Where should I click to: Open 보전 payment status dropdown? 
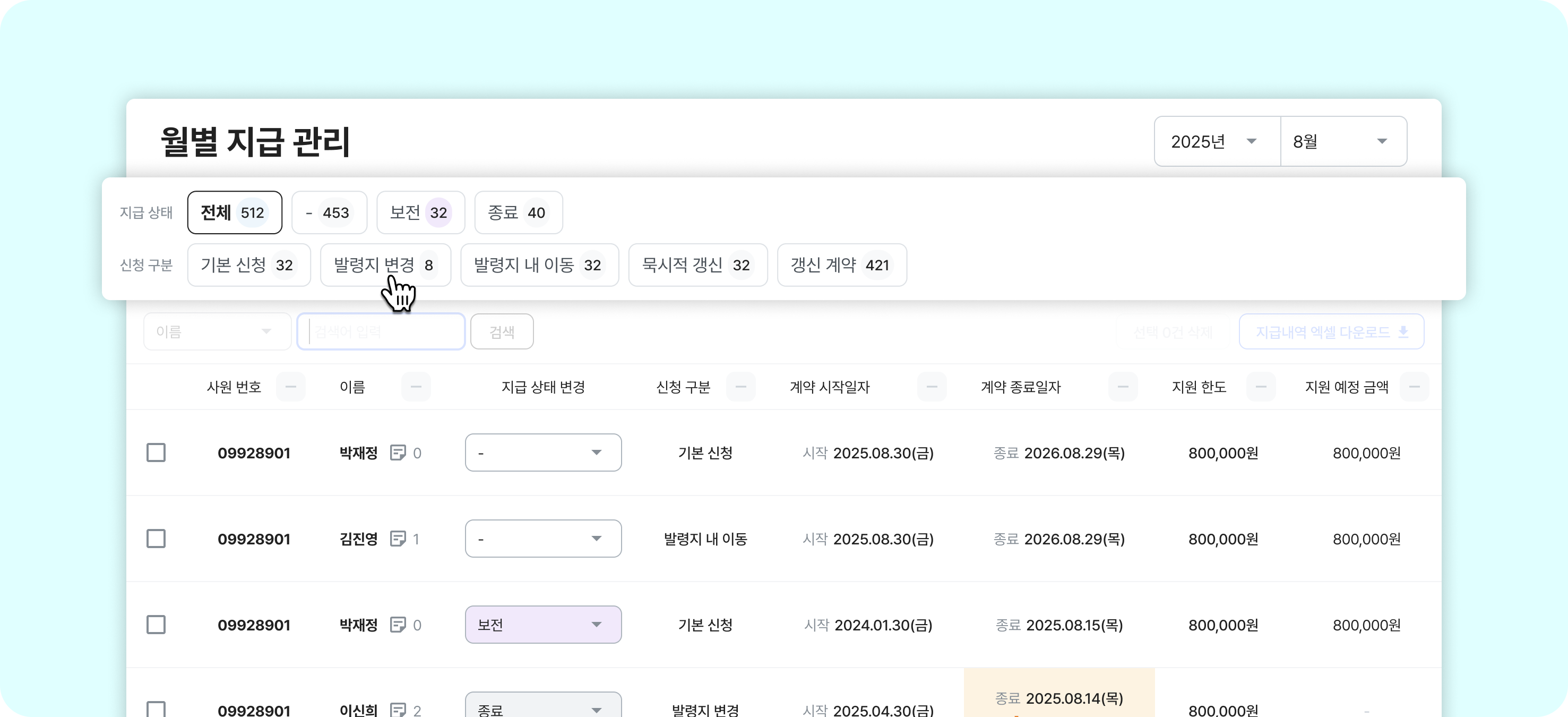542,625
